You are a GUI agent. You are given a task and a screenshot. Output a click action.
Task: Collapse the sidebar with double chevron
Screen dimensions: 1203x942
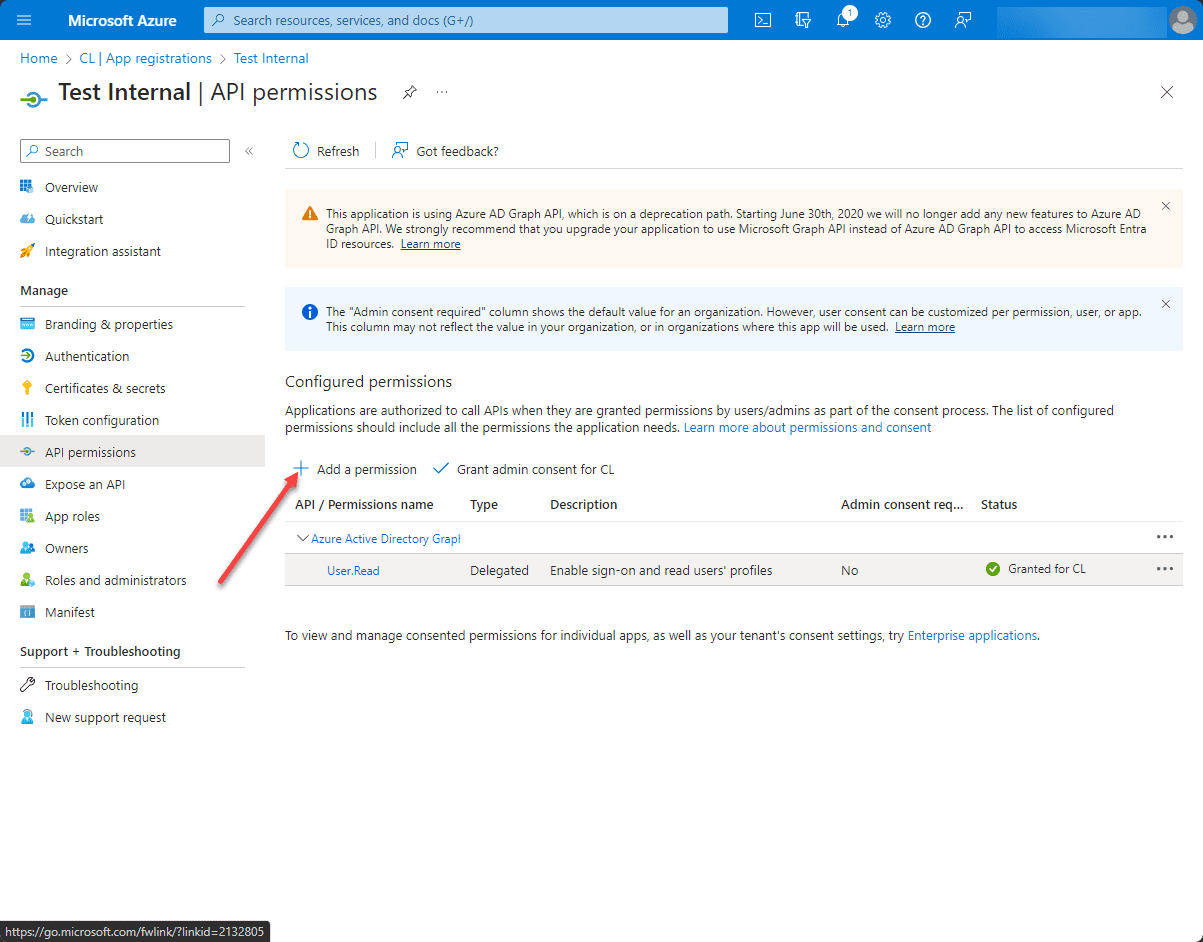click(x=249, y=151)
